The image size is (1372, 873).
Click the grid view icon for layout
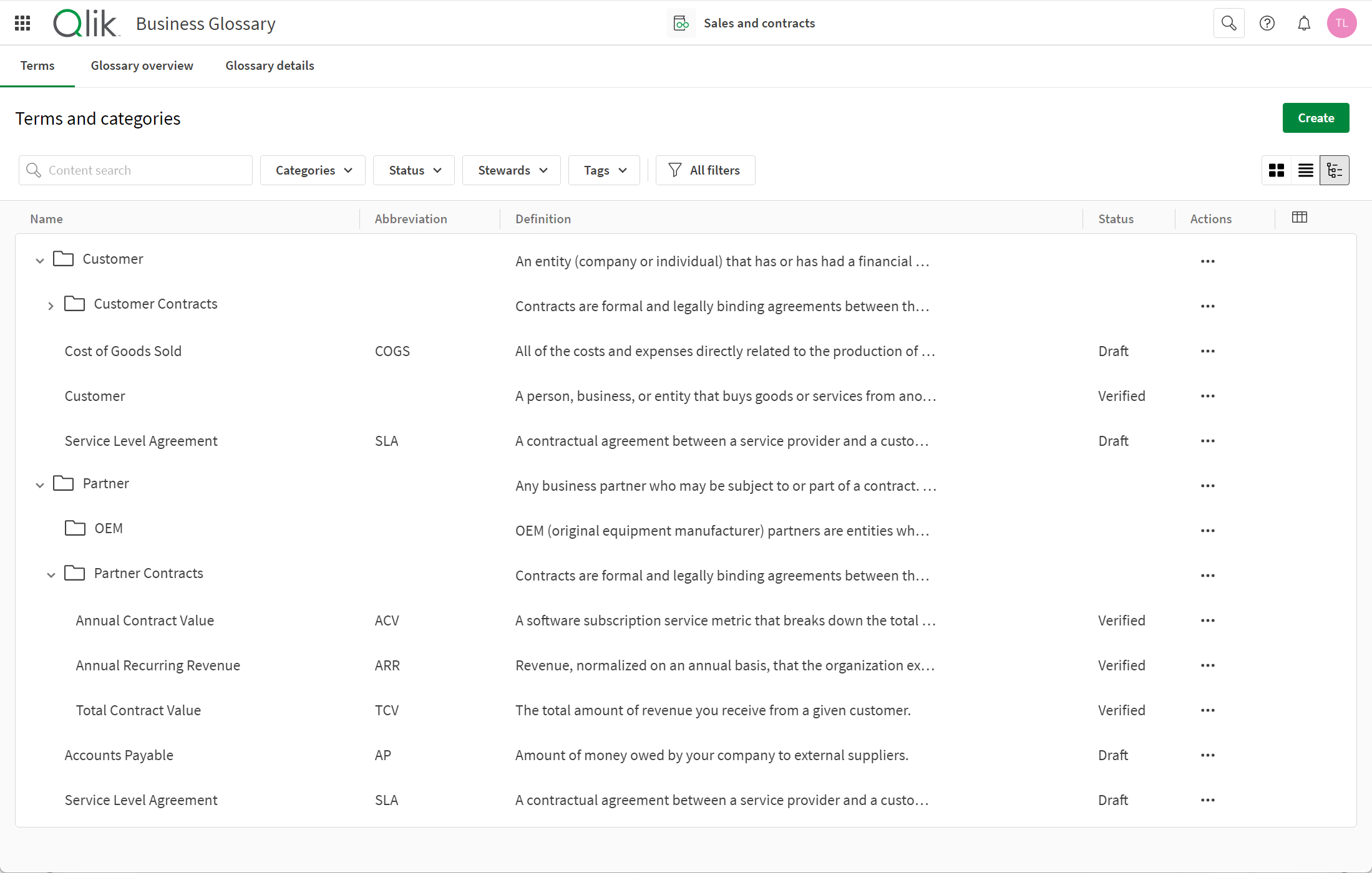coord(1277,170)
